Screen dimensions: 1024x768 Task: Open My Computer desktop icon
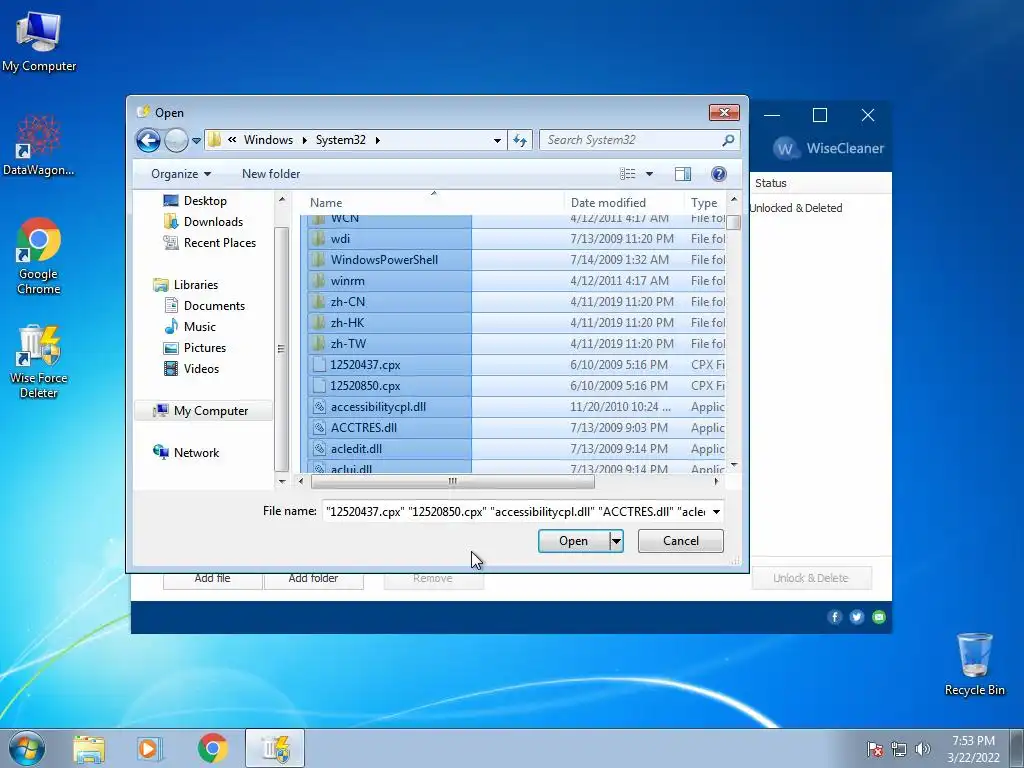[39, 42]
